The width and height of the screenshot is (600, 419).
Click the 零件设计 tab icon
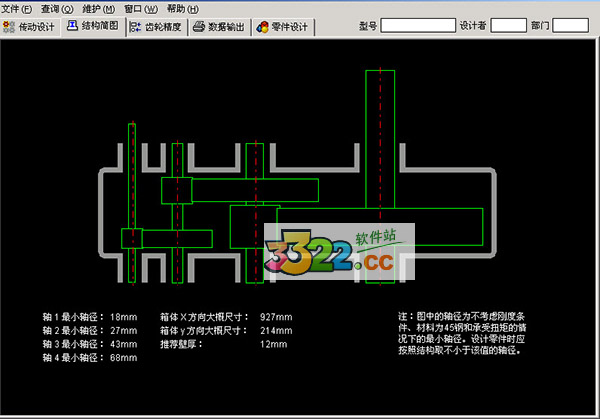tap(262, 27)
